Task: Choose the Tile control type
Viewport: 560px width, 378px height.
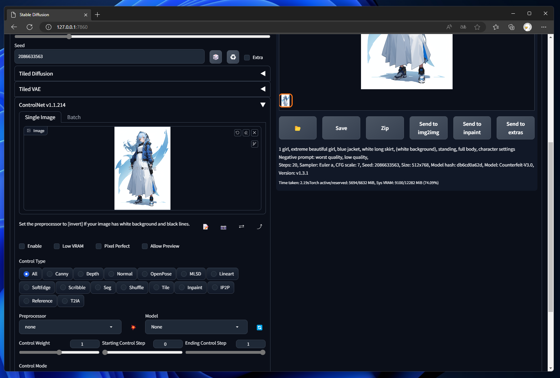Action: point(161,288)
